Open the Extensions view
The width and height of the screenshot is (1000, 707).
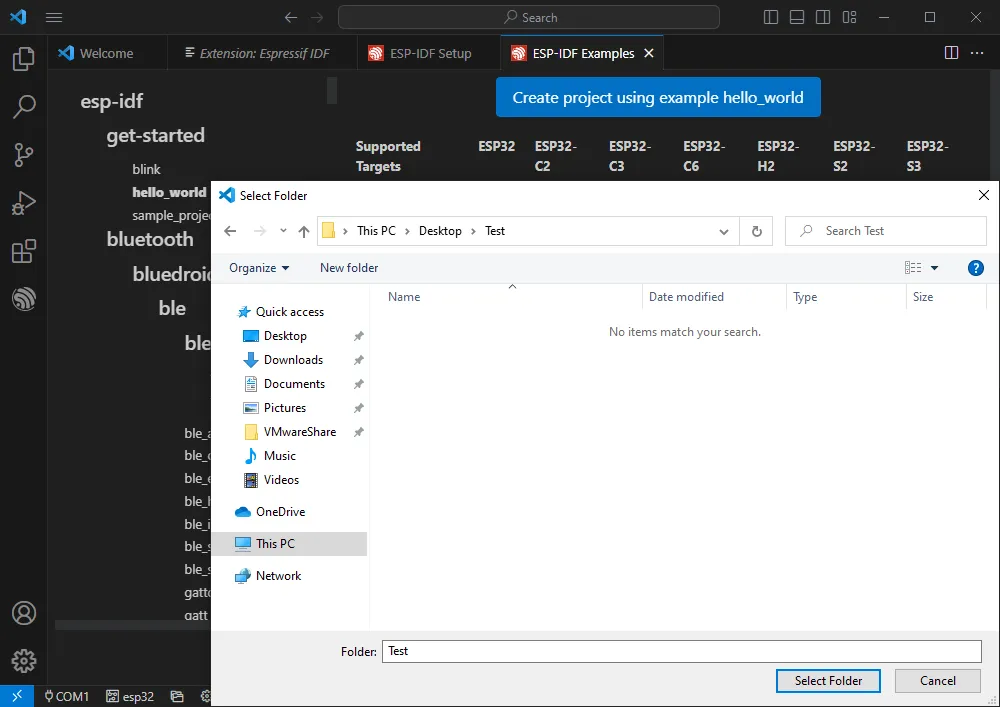tap(23, 251)
